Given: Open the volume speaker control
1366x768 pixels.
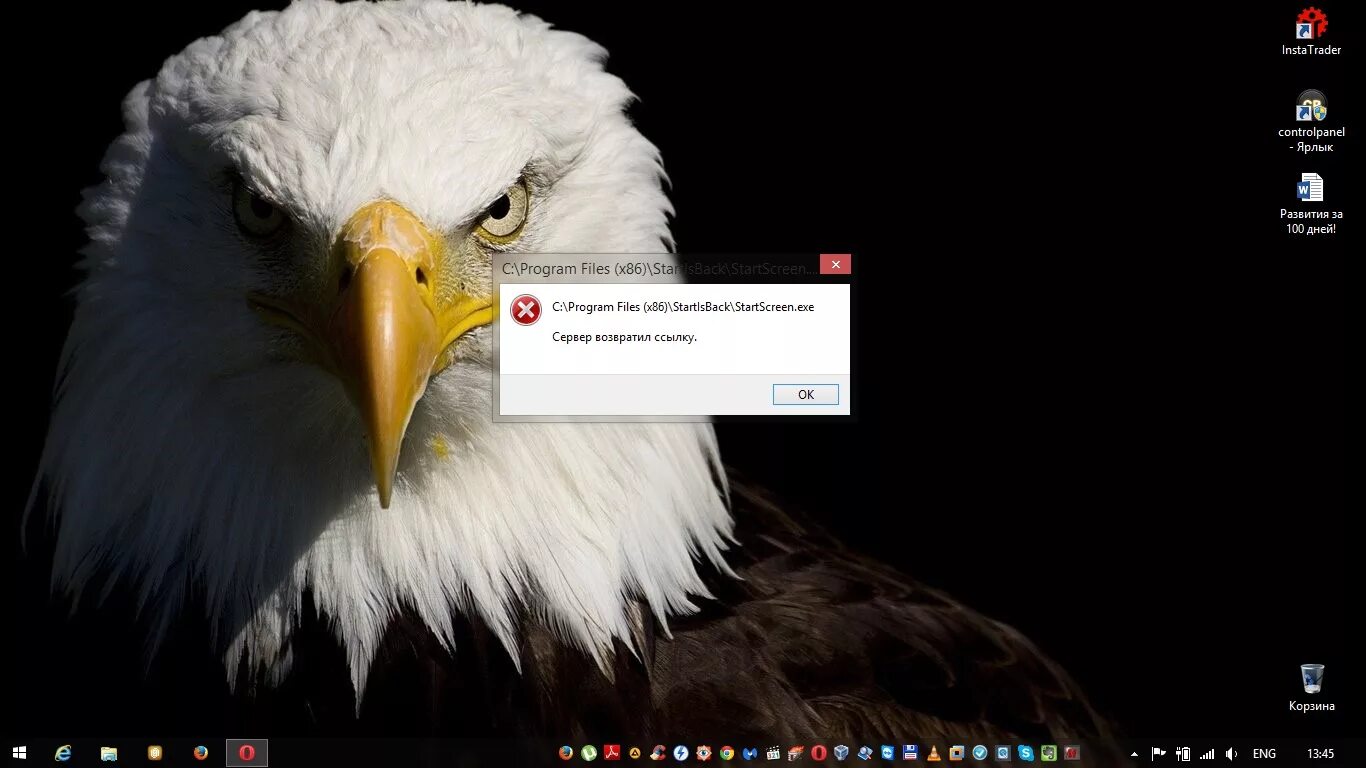Looking at the screenshot, I should point(1231,754).
